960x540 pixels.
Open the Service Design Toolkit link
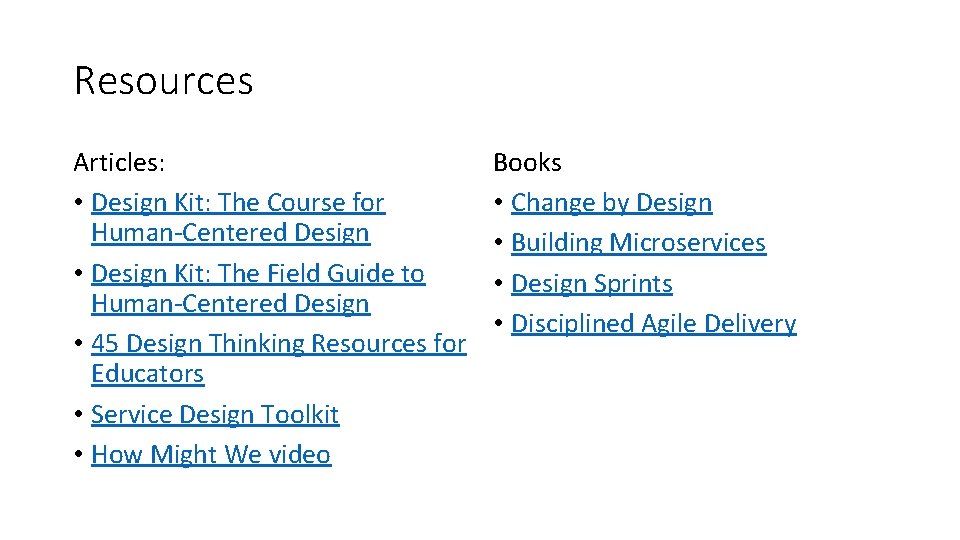(x=215, y=415)
